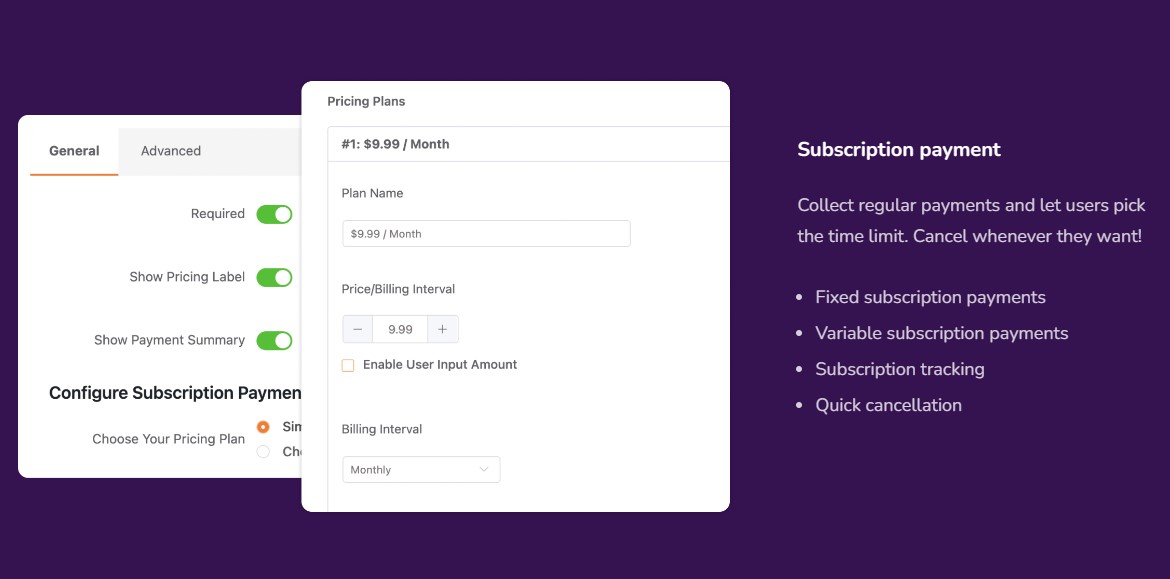Click the plus icon to increase price
This screenshot has width=1170, height=579.
tap(443, 329)
